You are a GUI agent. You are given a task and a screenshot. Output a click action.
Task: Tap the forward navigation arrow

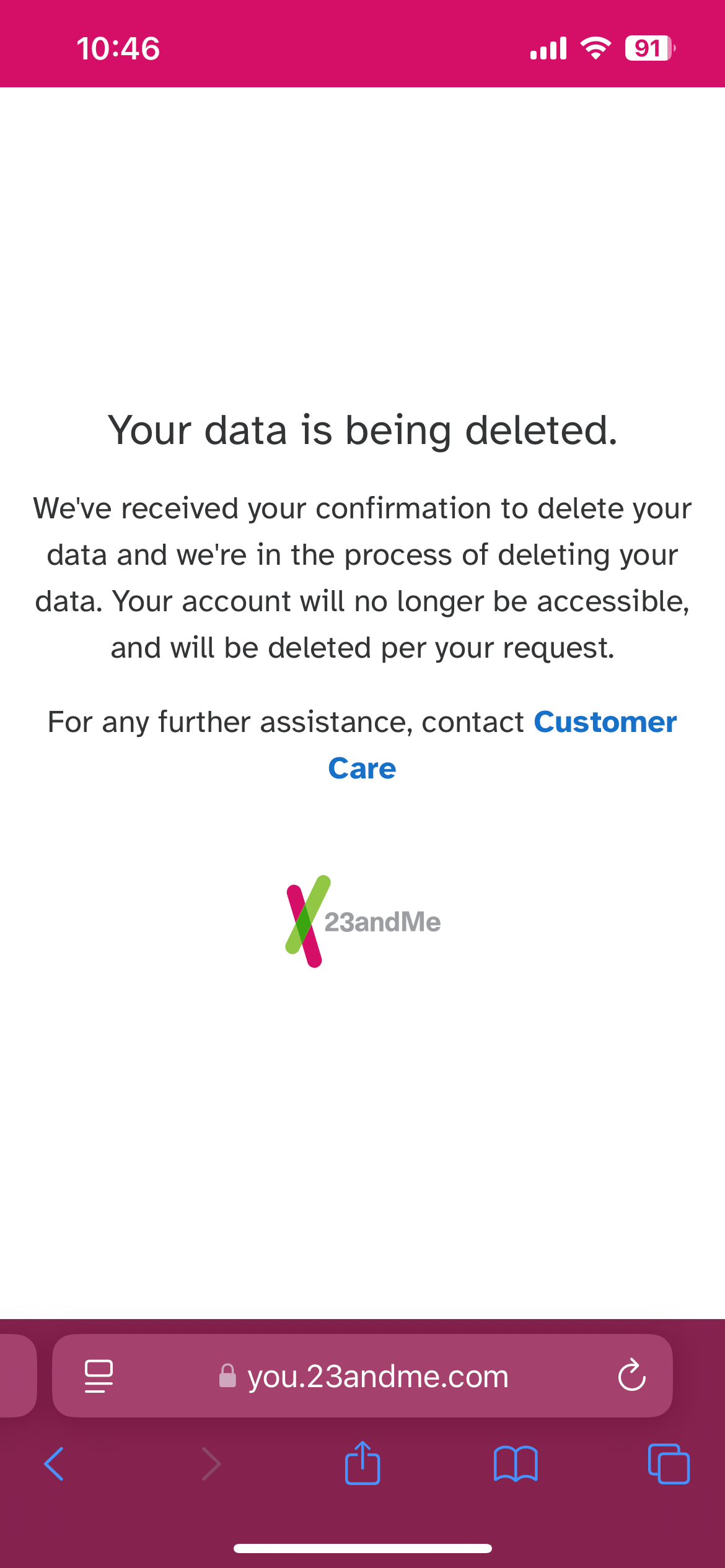point(211,1464)
